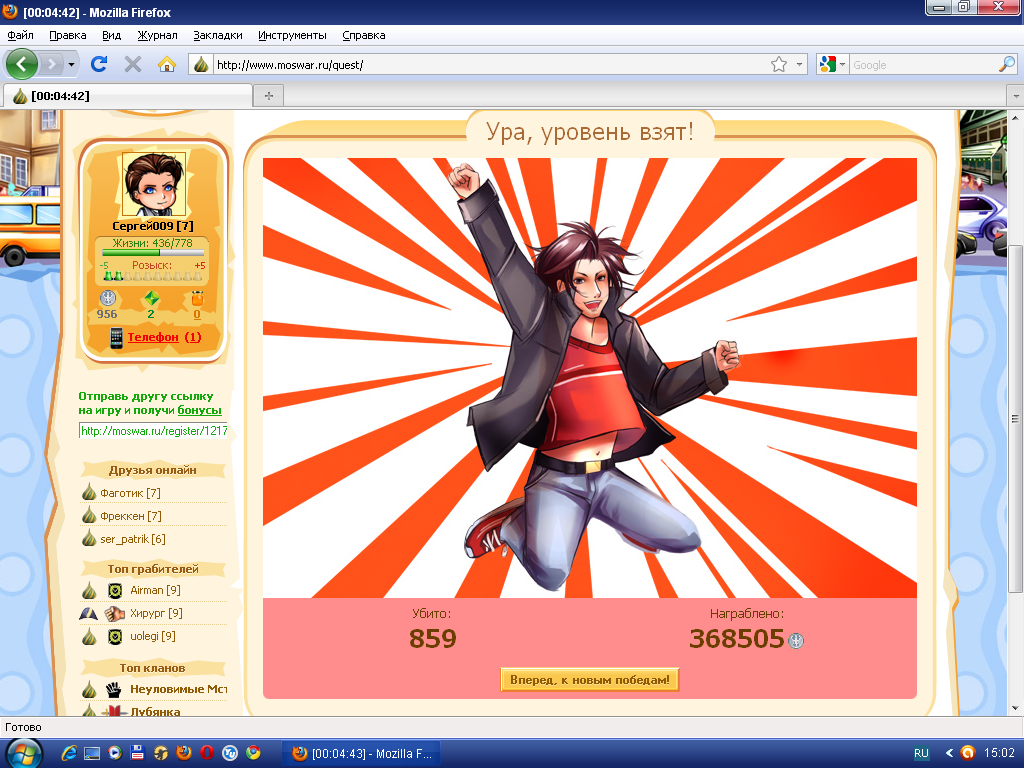This screenshot has width=1024, height=768.
Task: Open the Журнал menu
Action: (x=157, y=35)
